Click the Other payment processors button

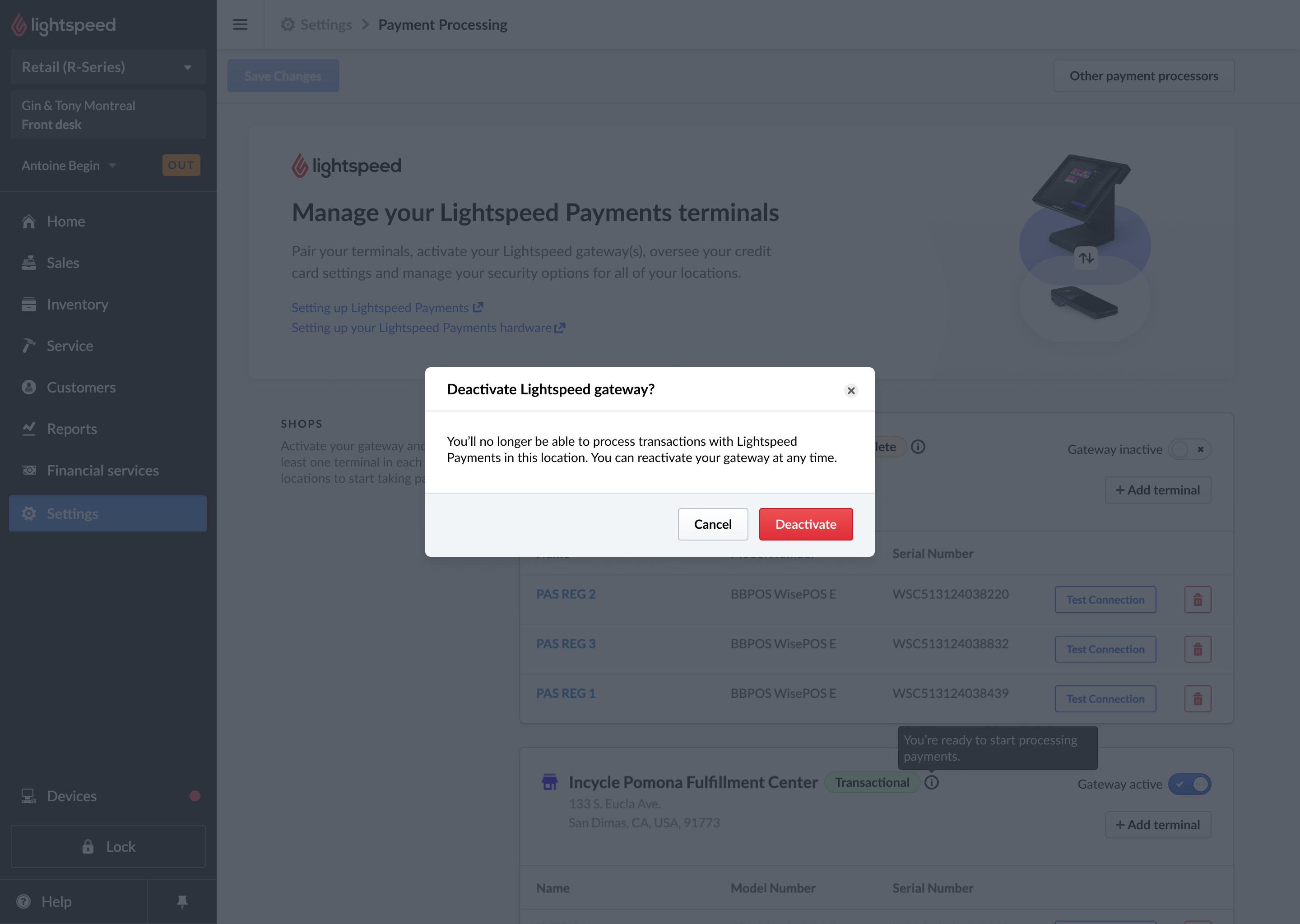(x=1144, y=75)
